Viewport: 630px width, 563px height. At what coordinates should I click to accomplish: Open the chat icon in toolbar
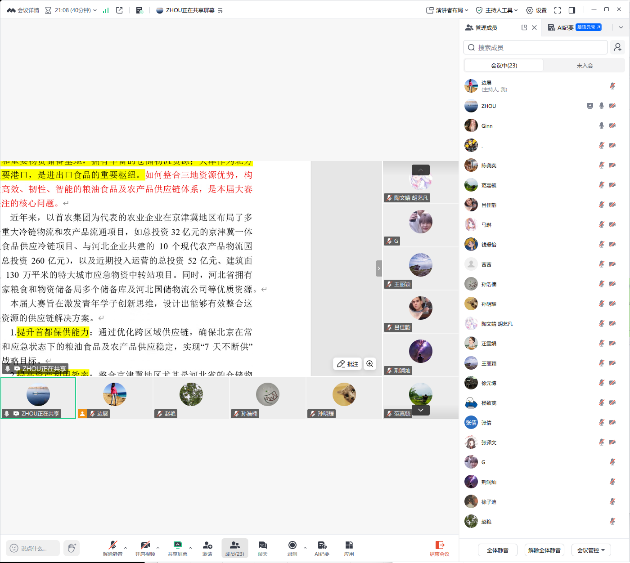tap(263, 546)
